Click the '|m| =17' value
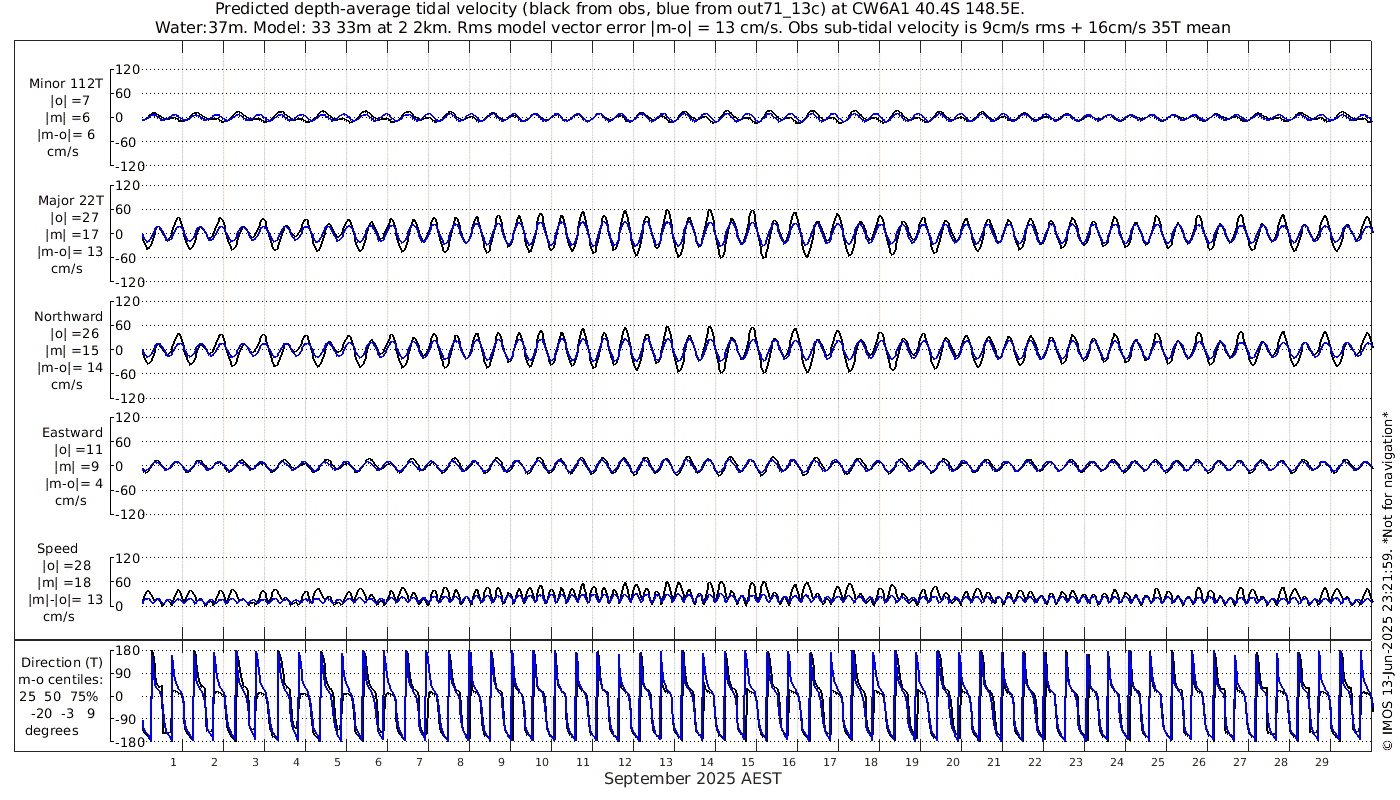Image resolution: width=1400 pixels, height=800 pixels. 73,234
